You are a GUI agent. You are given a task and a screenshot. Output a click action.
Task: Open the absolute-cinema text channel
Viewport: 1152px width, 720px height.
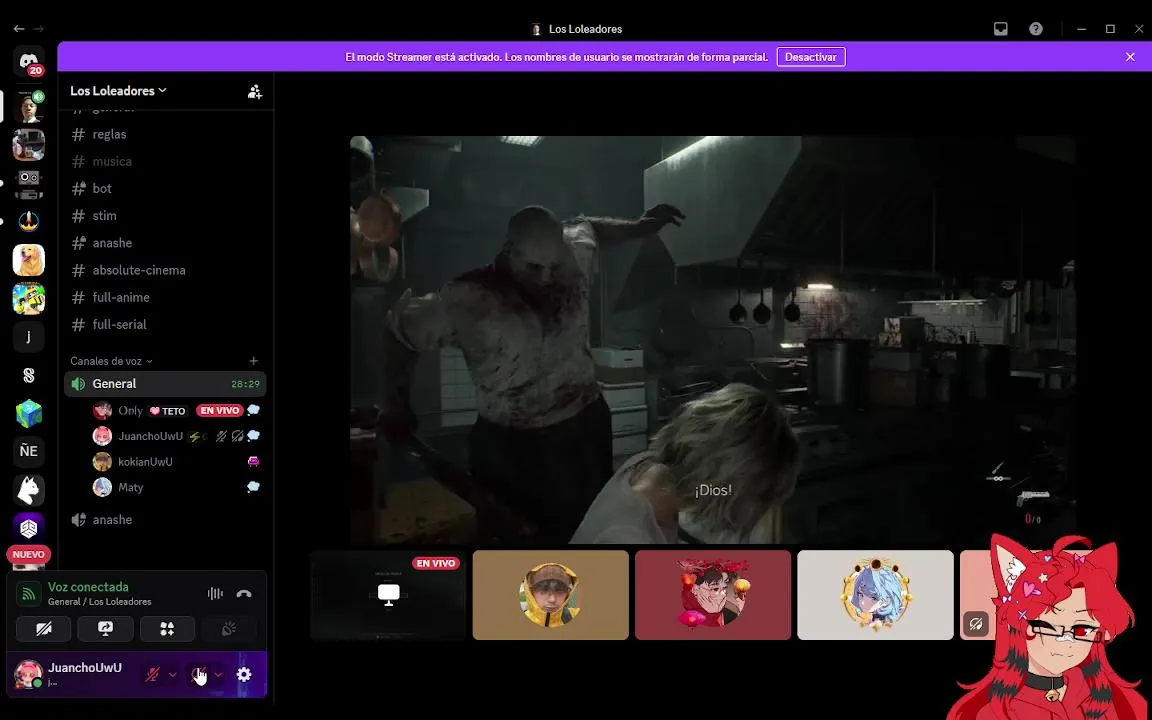[165, 270]
